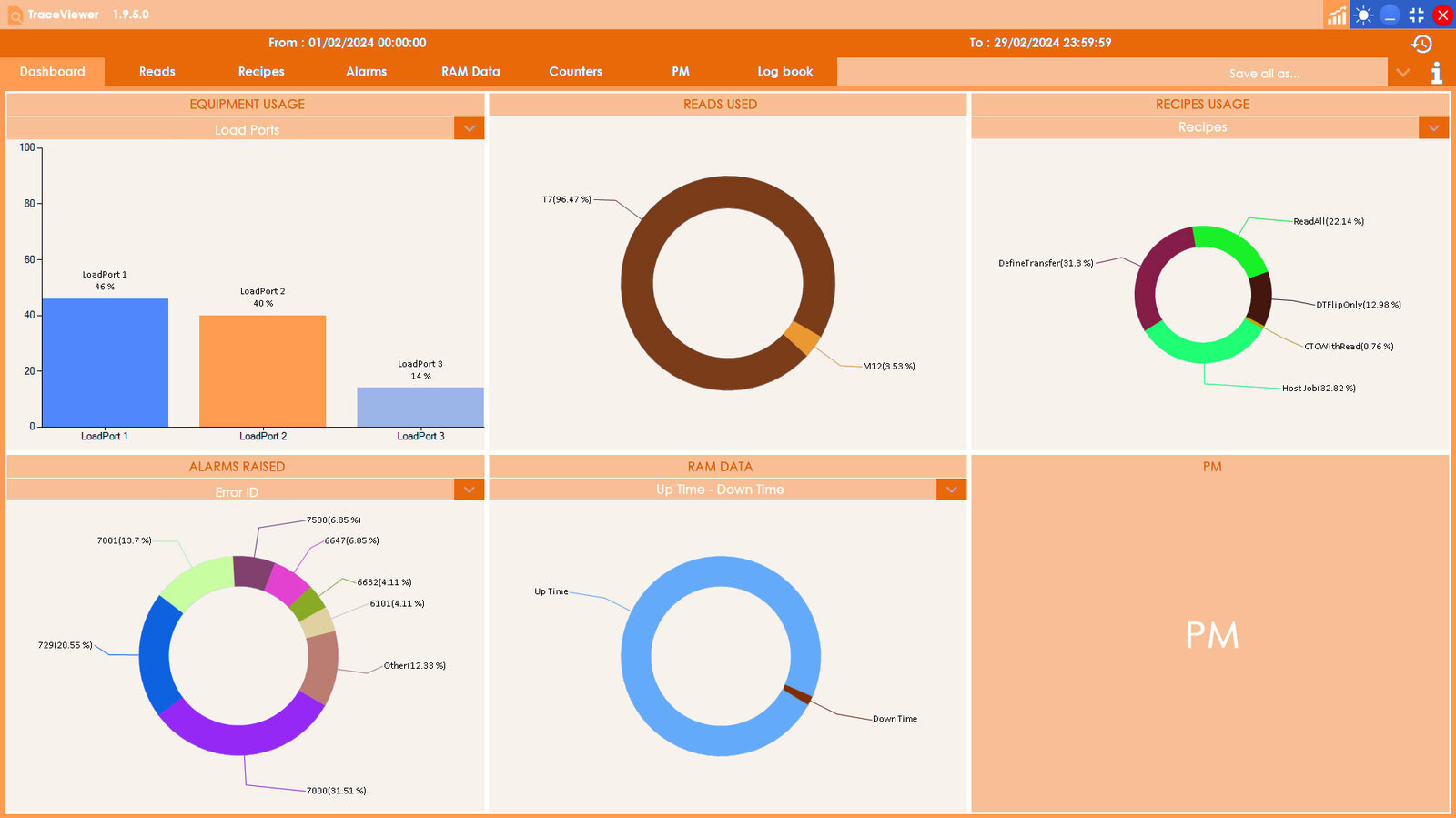Click the large PM panel
Screen dimensions: 1456x818
point(1210,634)
